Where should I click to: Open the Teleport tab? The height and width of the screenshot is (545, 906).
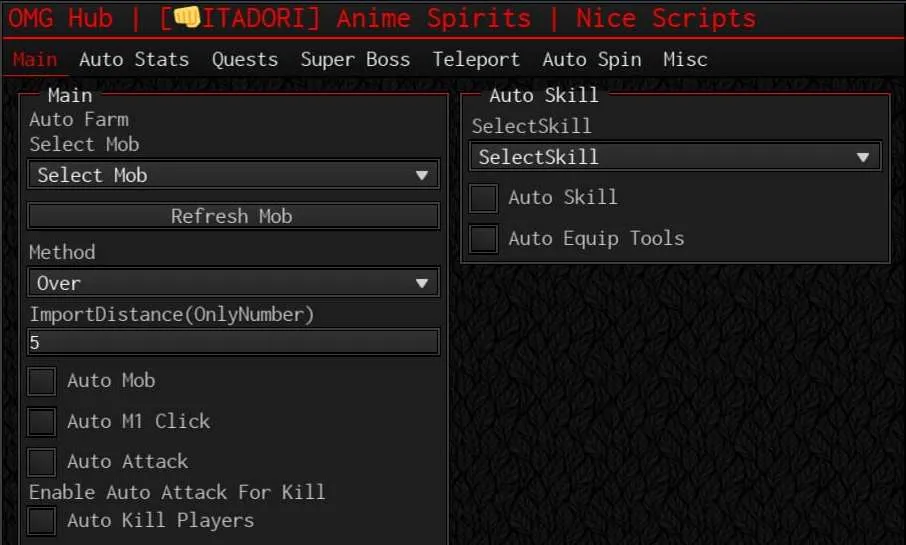click(x=476, y=60)
